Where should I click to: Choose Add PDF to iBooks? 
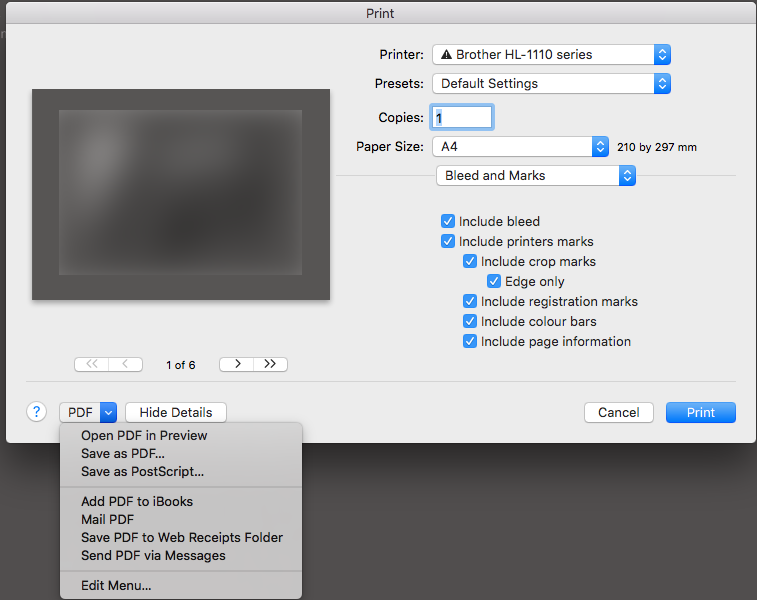tap(181, 502)
